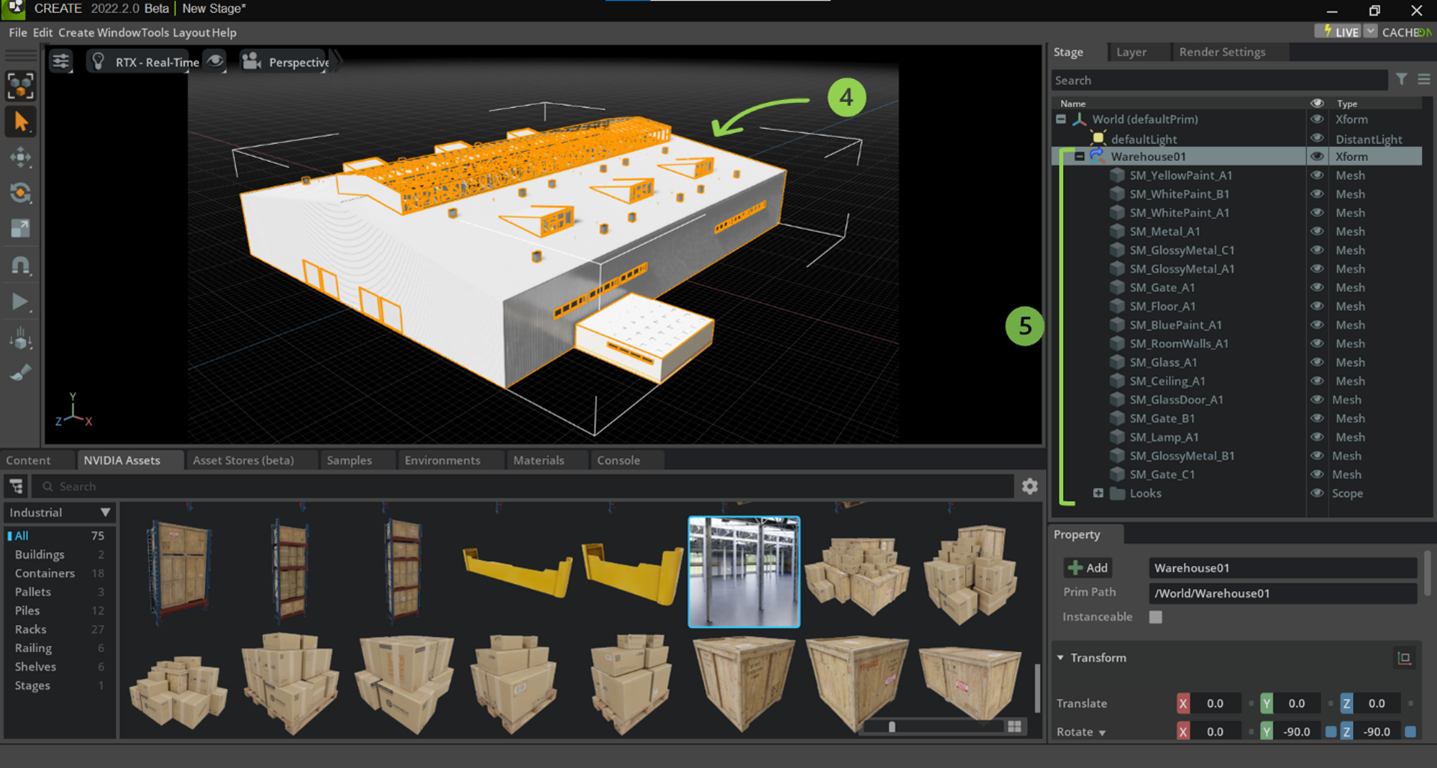Open the Content tab
Image resolution: width=1437 pixels, height=768 pixels.
(28, 460)
